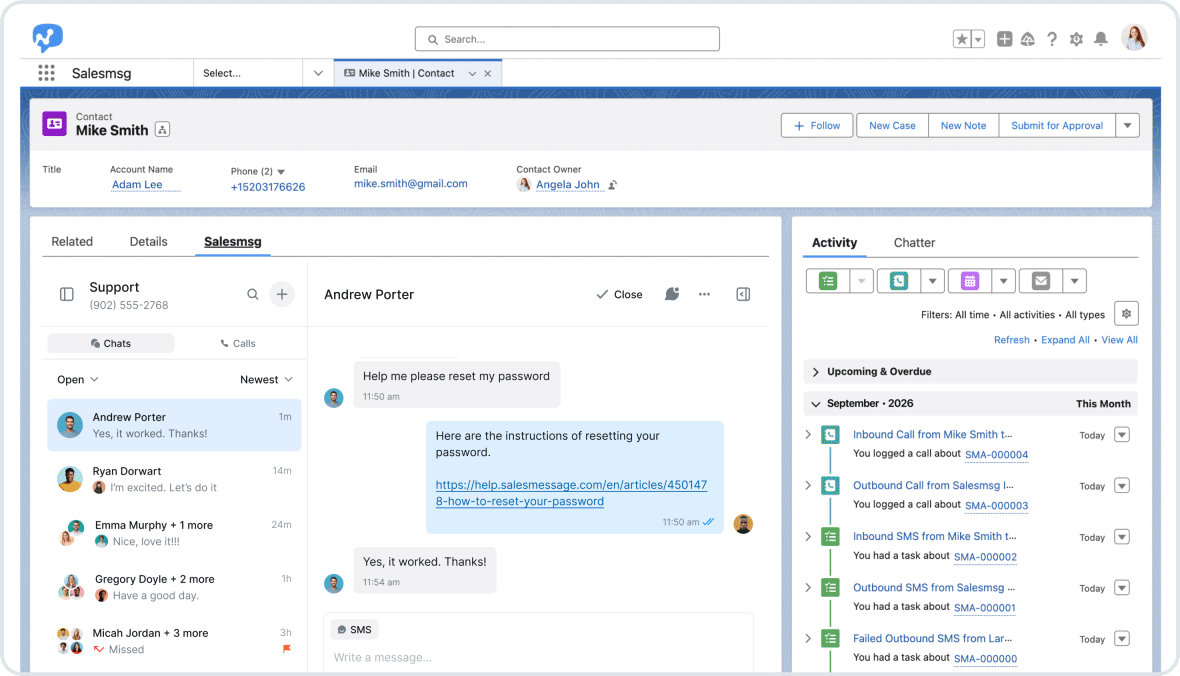Click the new chat plus icon
Screen dimensions: 1180x676
tap(281, 294)
